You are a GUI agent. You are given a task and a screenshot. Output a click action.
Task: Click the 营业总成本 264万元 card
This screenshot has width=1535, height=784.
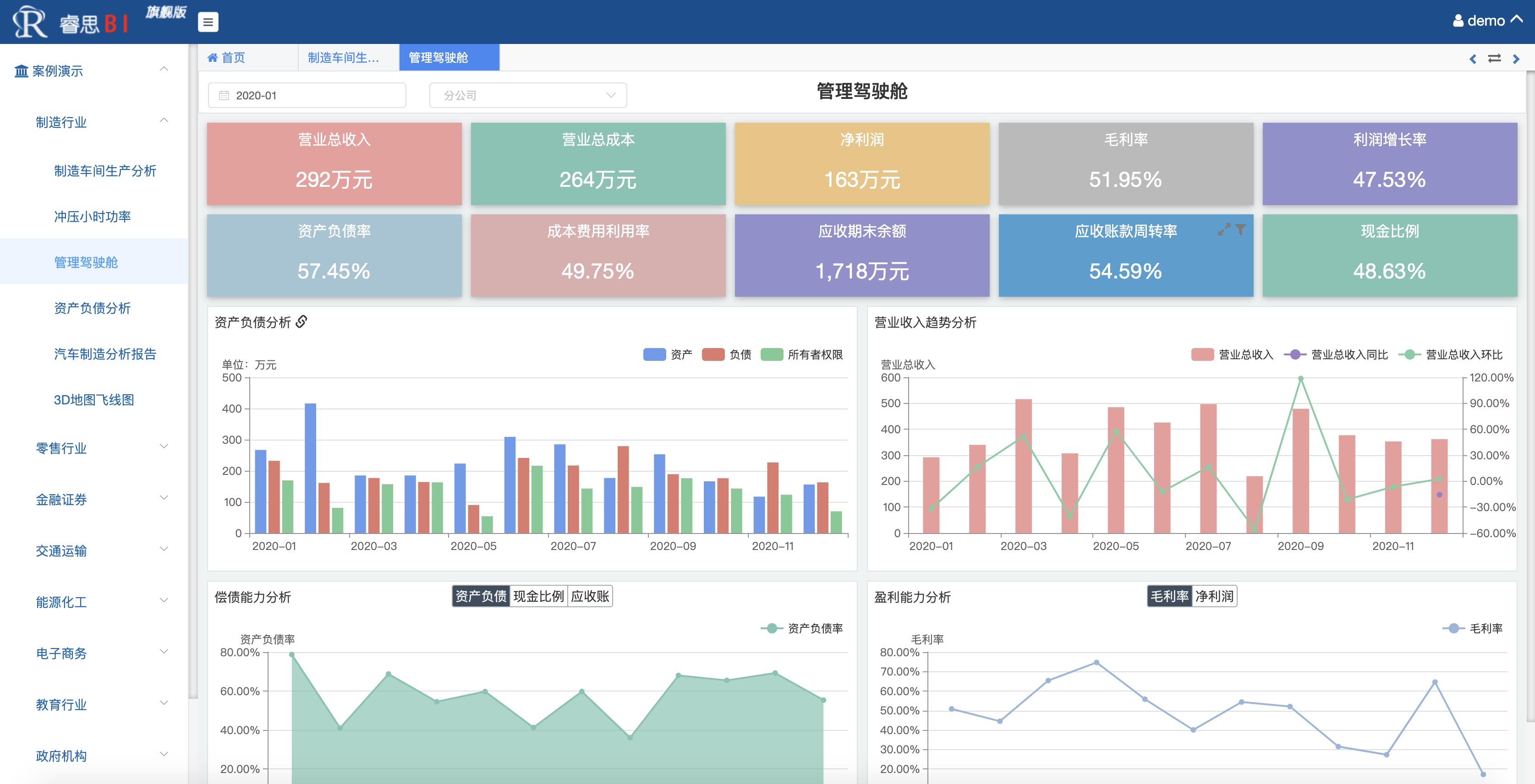coord(598,164)
